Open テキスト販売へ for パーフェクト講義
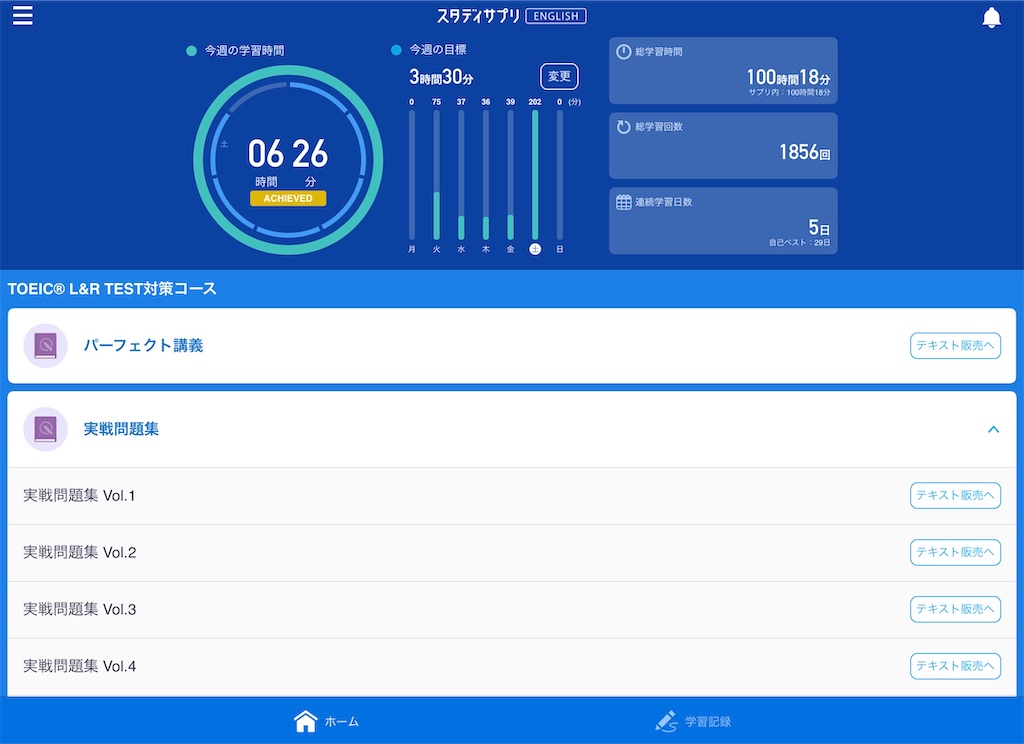 955,346
